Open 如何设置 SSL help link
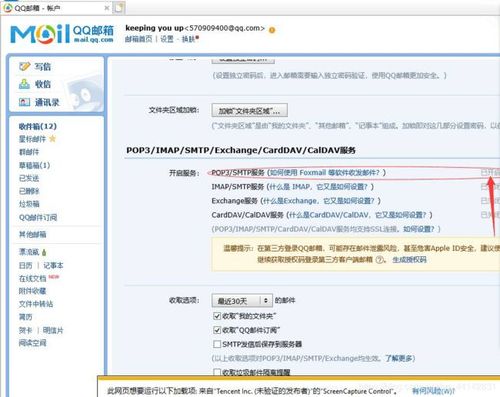 [x=419, y=229]
